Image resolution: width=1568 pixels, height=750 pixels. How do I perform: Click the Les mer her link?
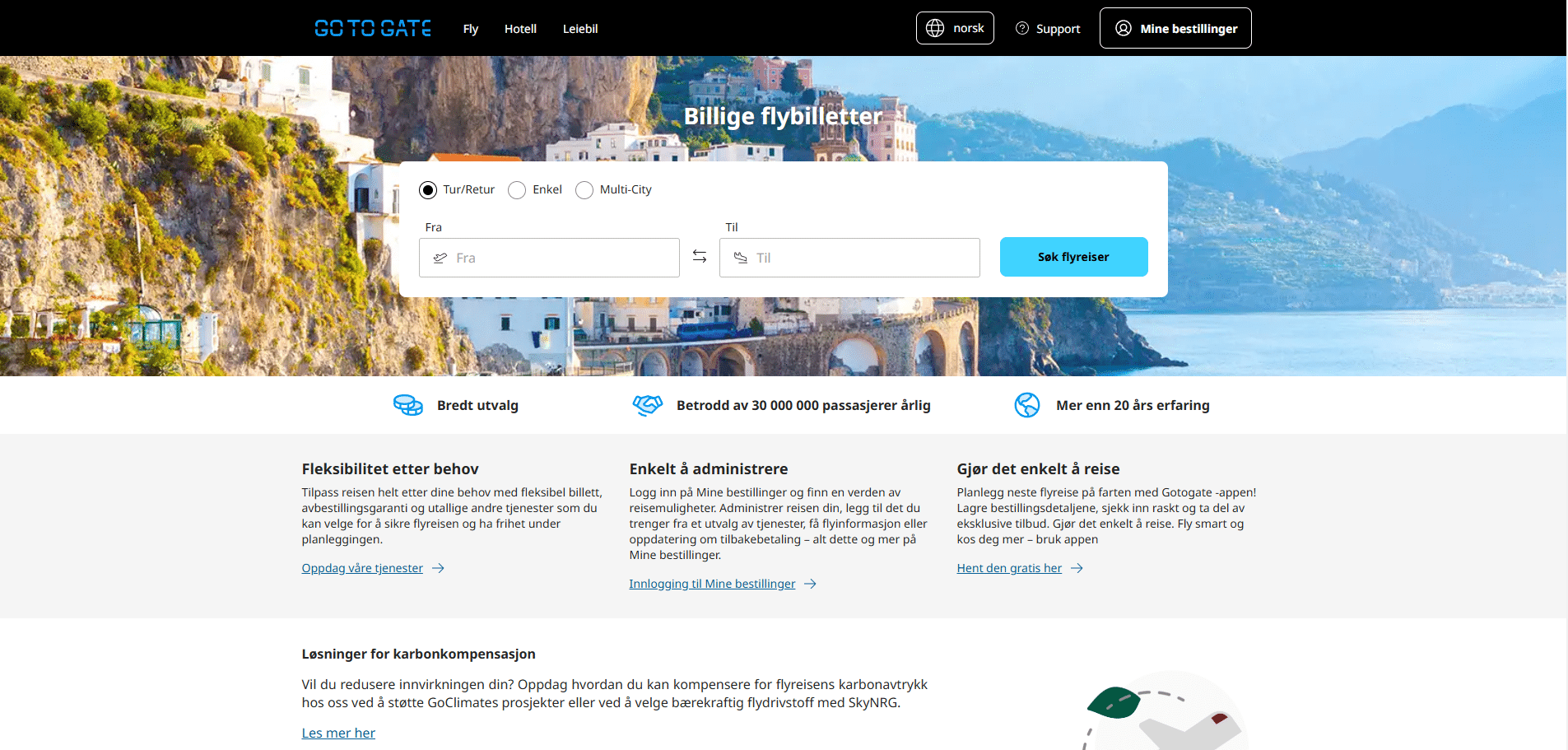coord(338,733)
